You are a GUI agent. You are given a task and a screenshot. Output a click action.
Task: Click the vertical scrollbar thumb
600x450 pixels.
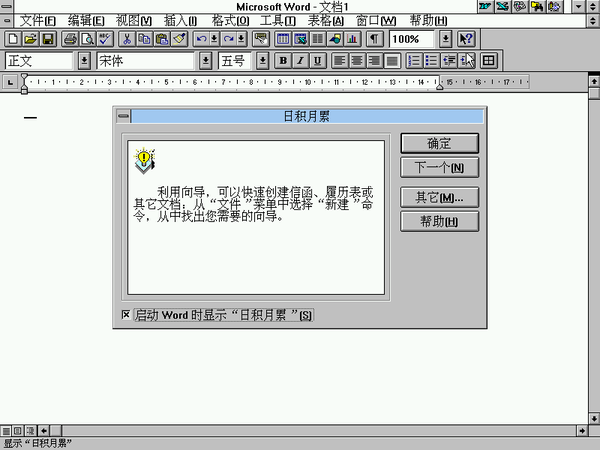[594, 93]
